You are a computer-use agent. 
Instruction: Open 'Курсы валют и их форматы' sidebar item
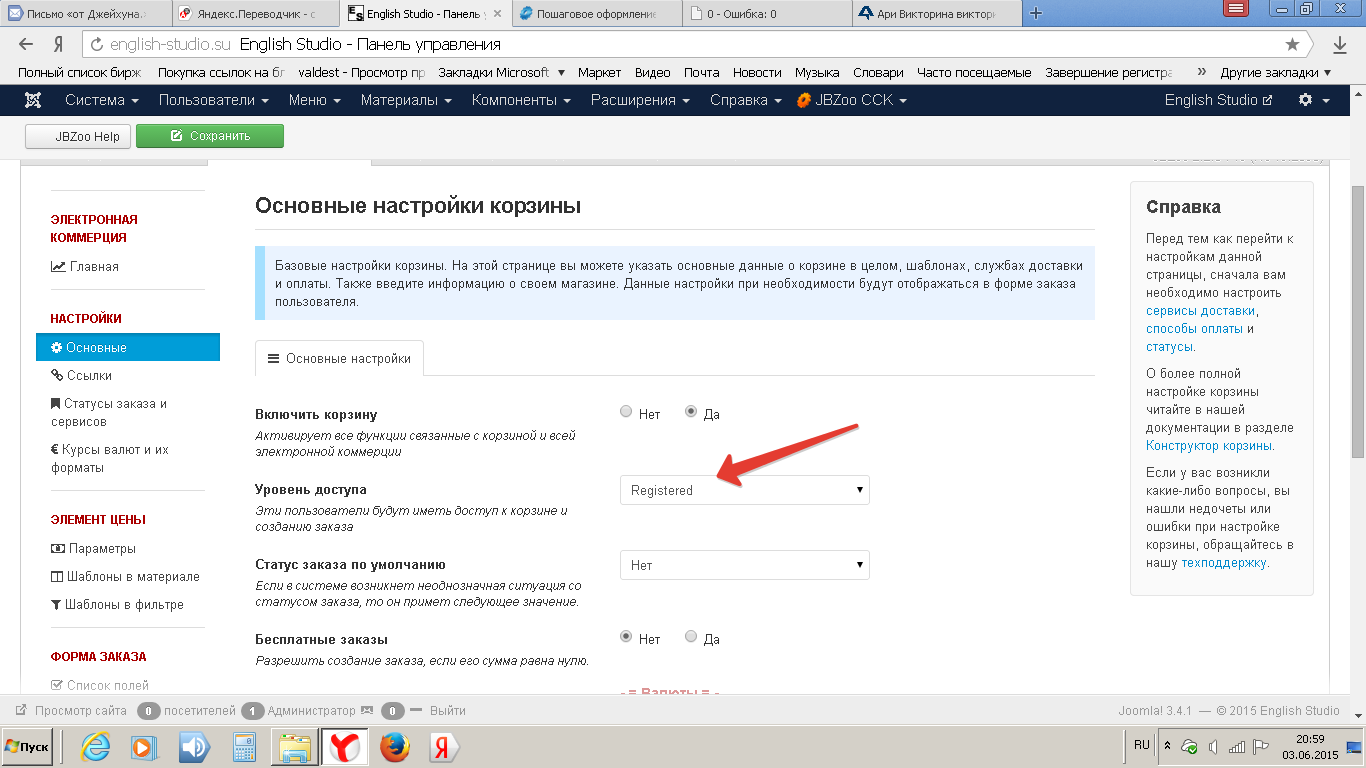point(110,458)
